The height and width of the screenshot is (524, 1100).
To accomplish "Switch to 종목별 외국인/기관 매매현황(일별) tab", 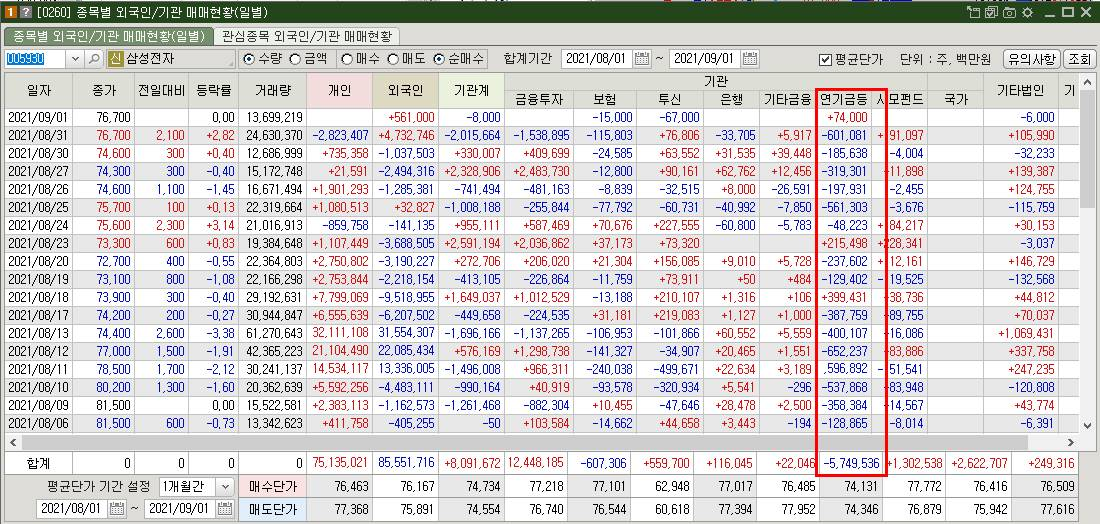I will [109, 36].
